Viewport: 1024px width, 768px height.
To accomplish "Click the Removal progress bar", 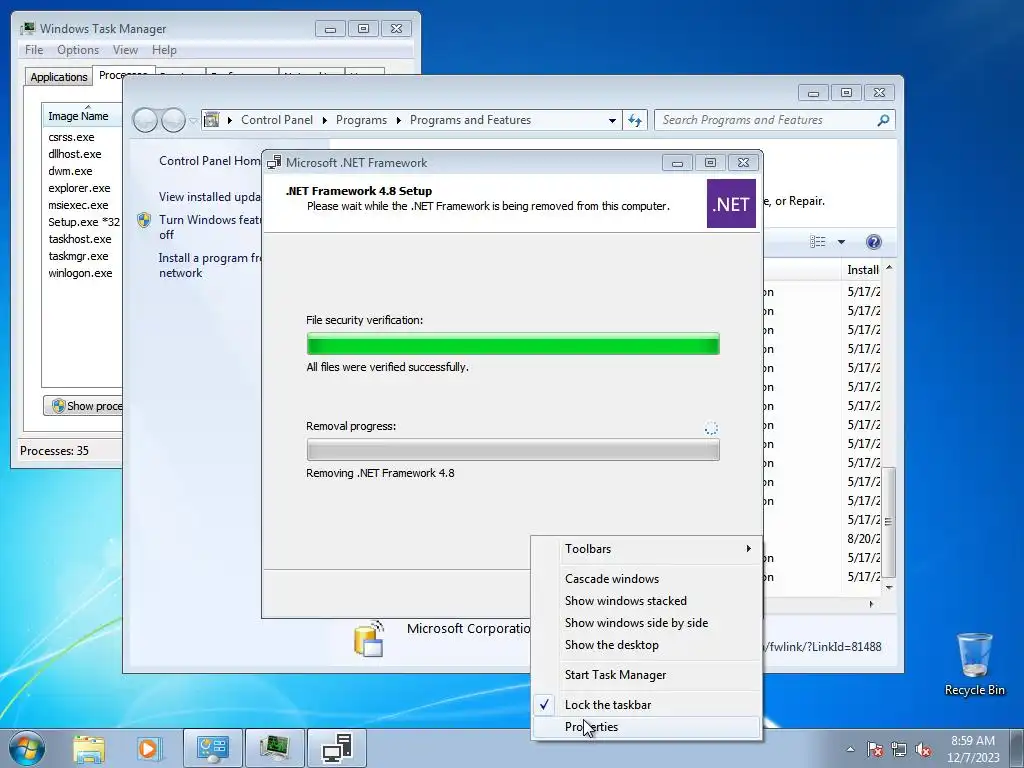I will pyautogui.click(x=513, y=449).
